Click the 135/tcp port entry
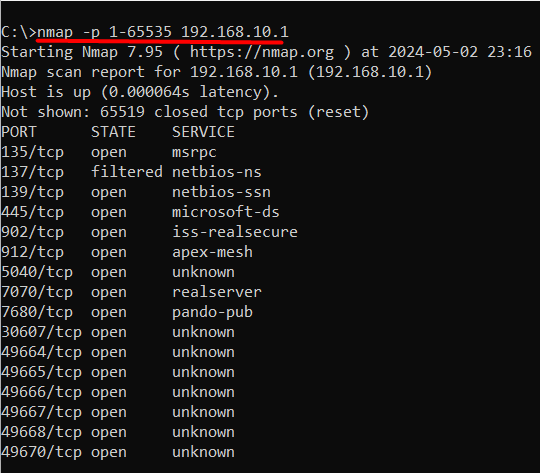 coord(32,152)
